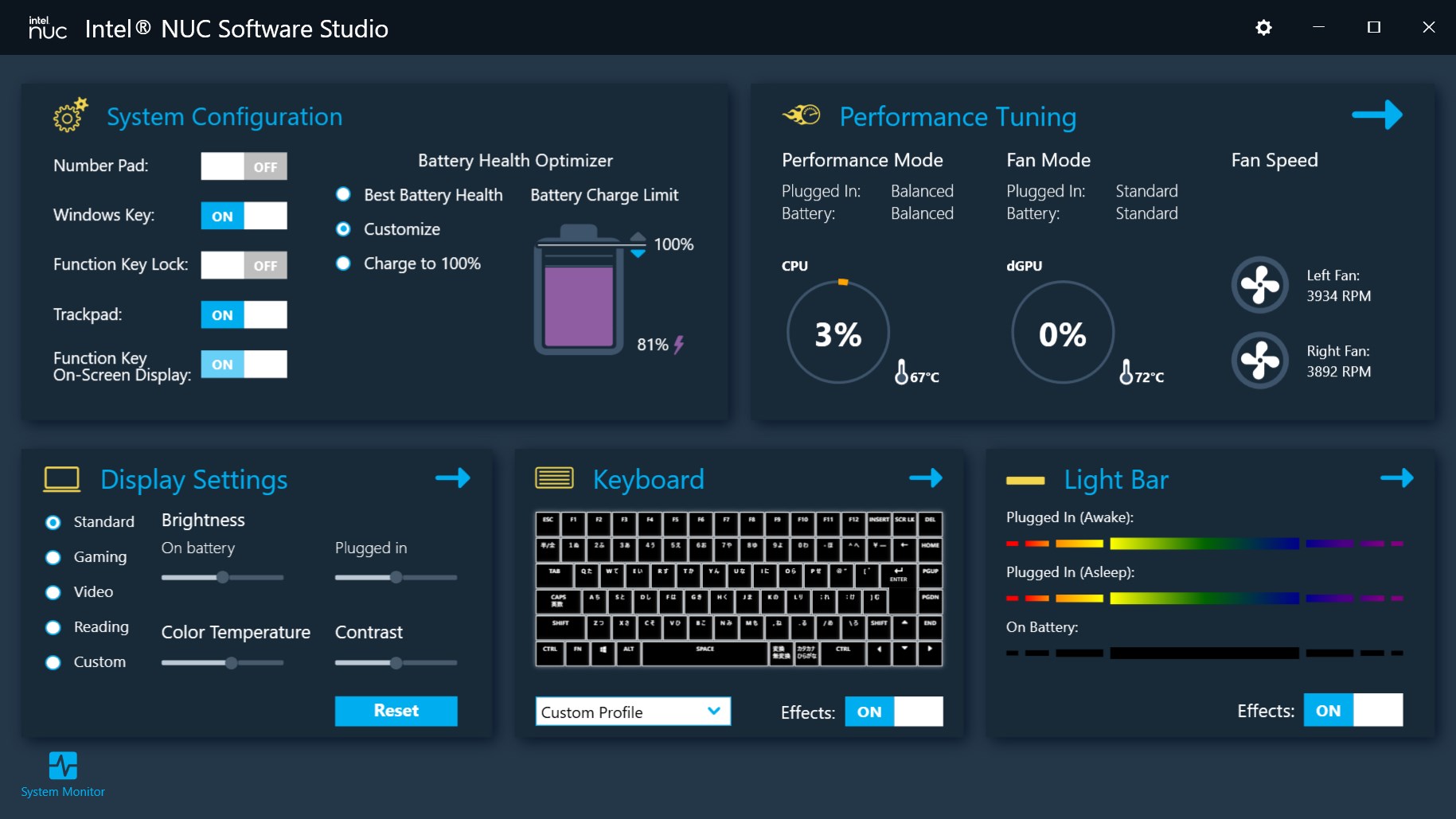Click the Intel NUC logo
This screenshot has height=819, width=1456.
48,28
